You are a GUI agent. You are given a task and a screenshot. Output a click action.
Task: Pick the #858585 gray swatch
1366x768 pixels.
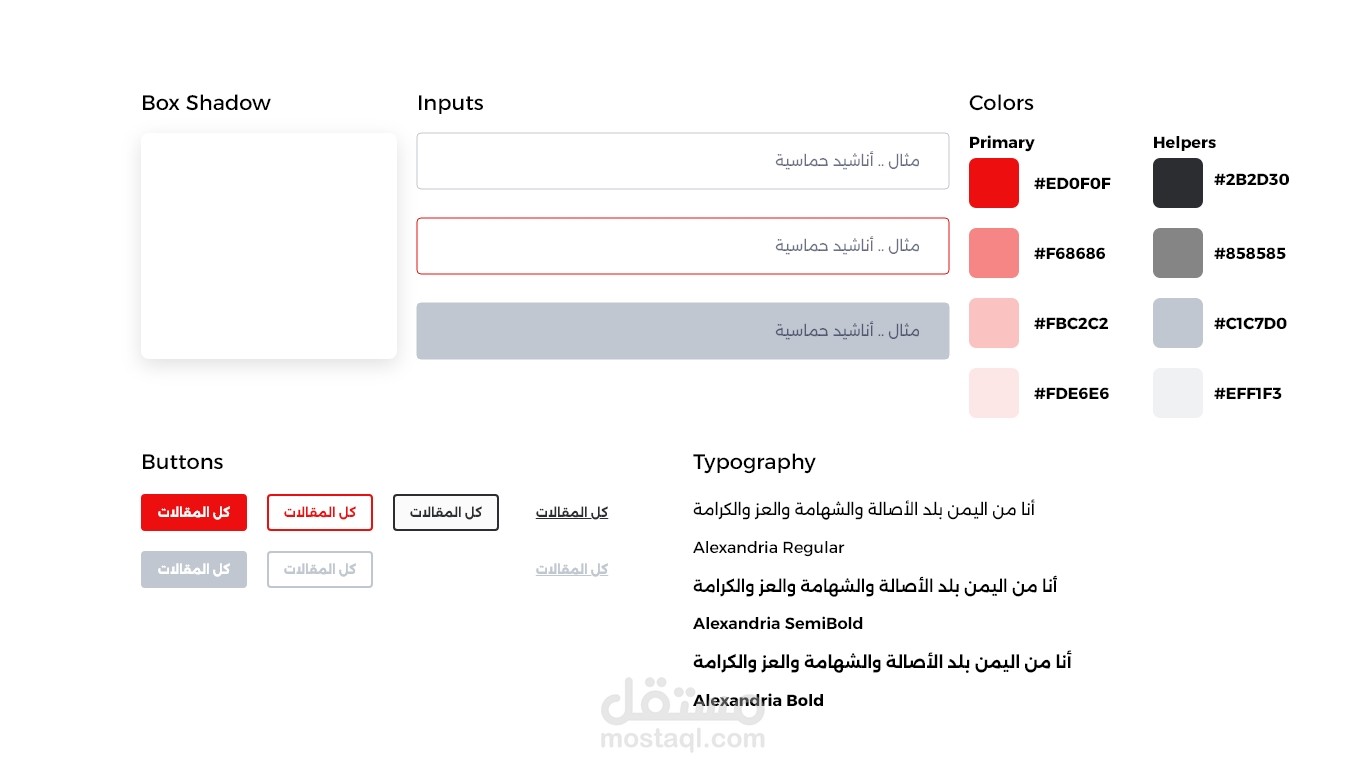click(1178, 253)
